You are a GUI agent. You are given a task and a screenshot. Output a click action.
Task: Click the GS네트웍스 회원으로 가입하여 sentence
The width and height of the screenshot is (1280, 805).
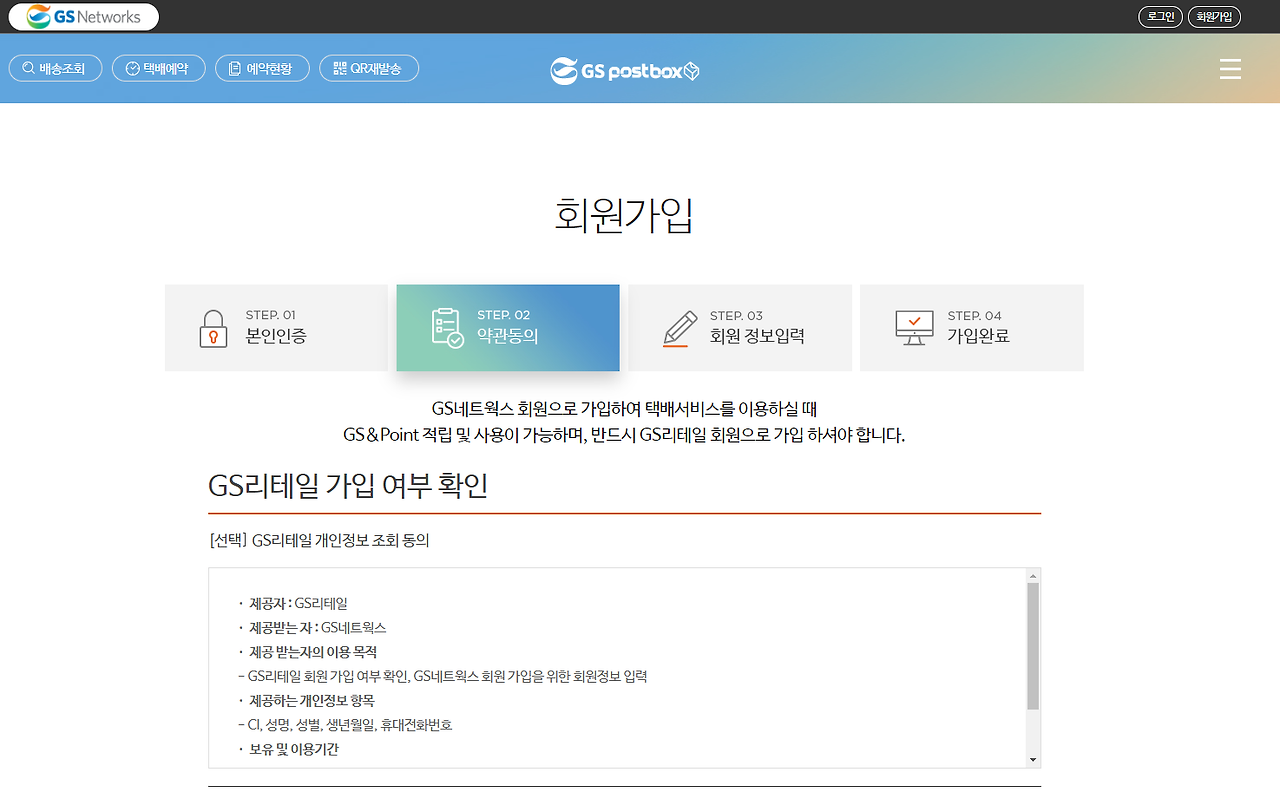(x=625, y=409)
